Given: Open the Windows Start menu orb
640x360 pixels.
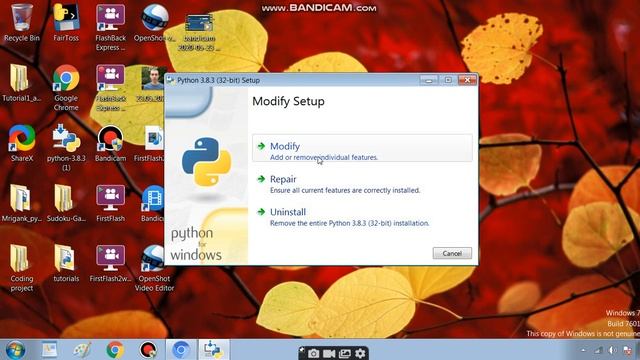Looking at the screenshot, I should tap(15, 350).
